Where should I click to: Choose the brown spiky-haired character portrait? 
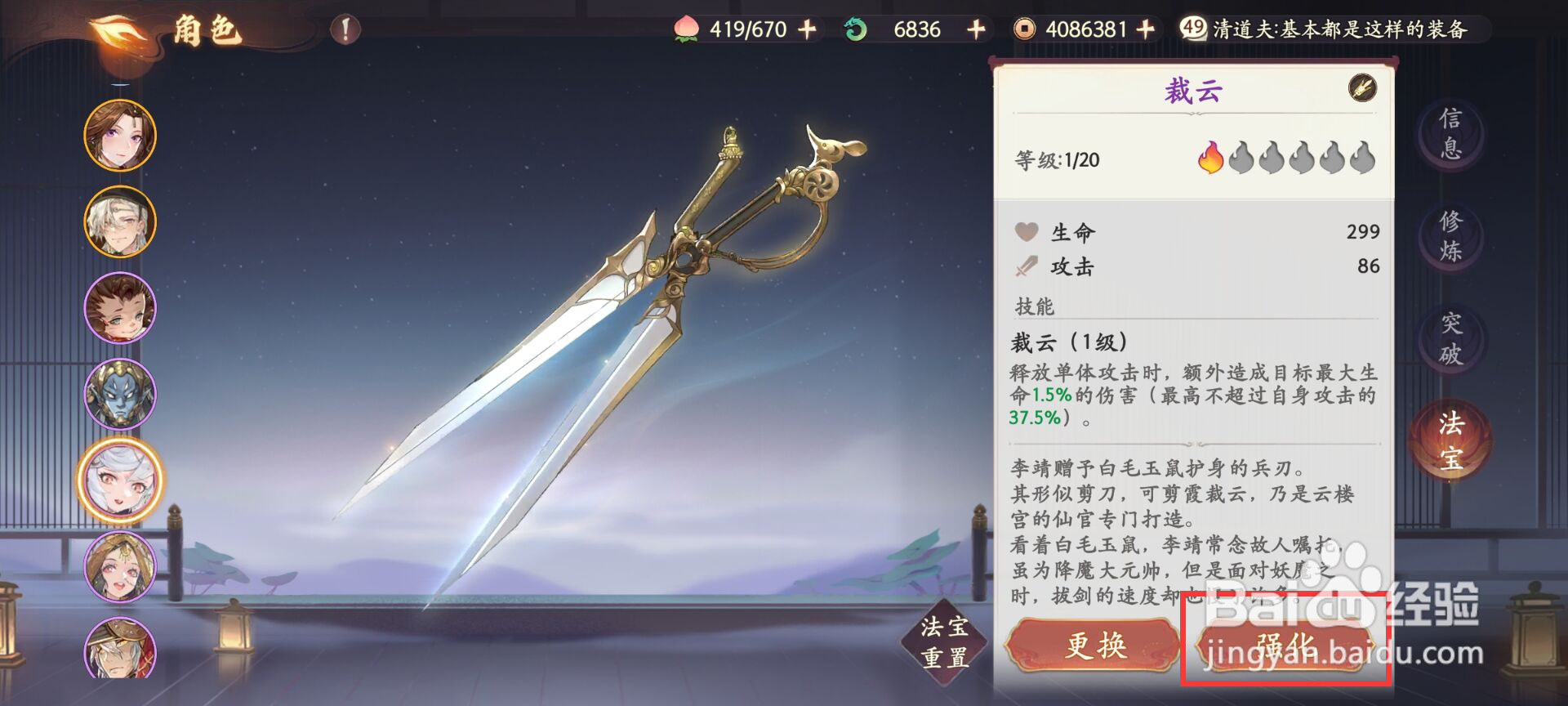pyautogui.click(x=120, y=308)
